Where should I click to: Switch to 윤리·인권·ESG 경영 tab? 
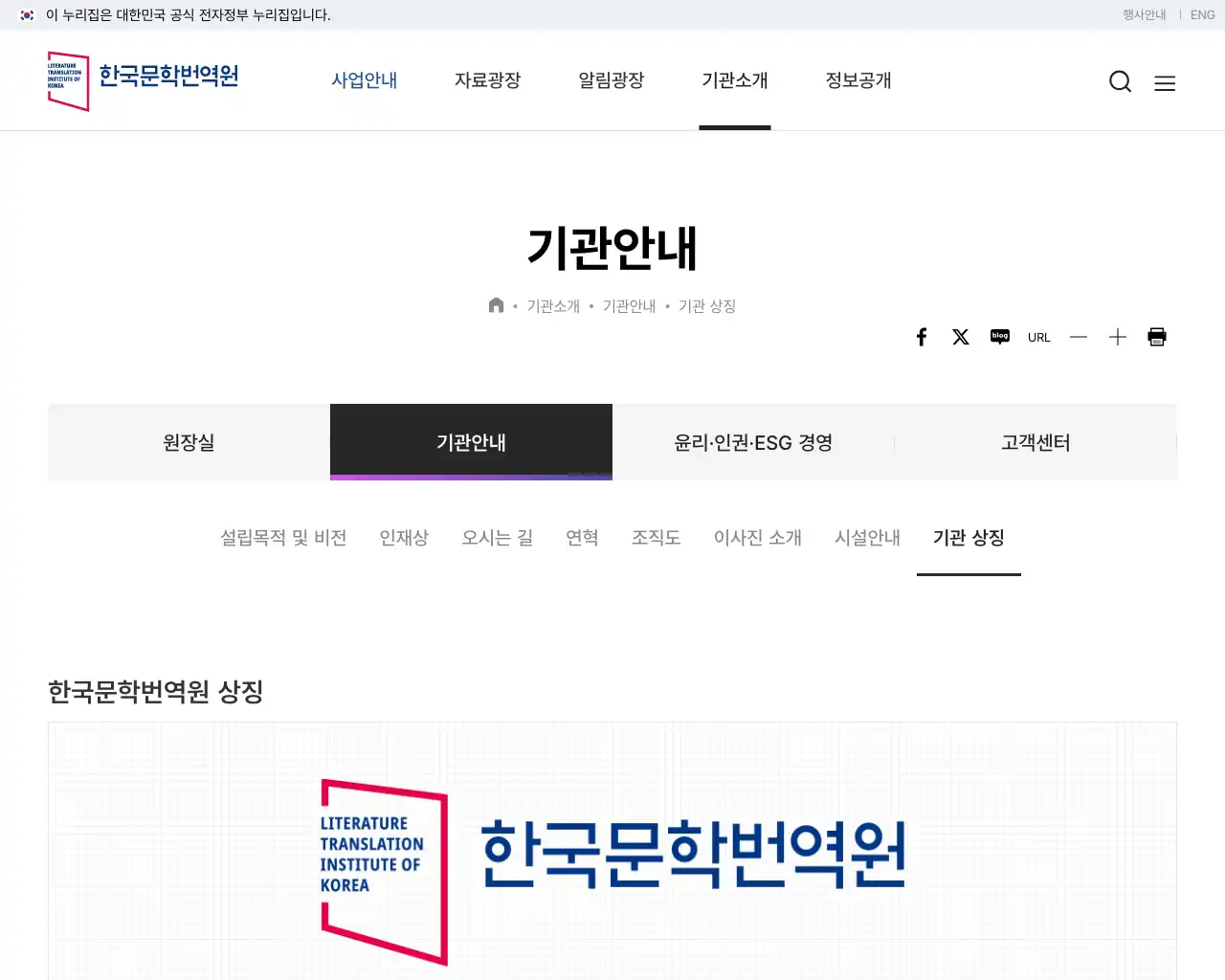(x=753, y=442)
